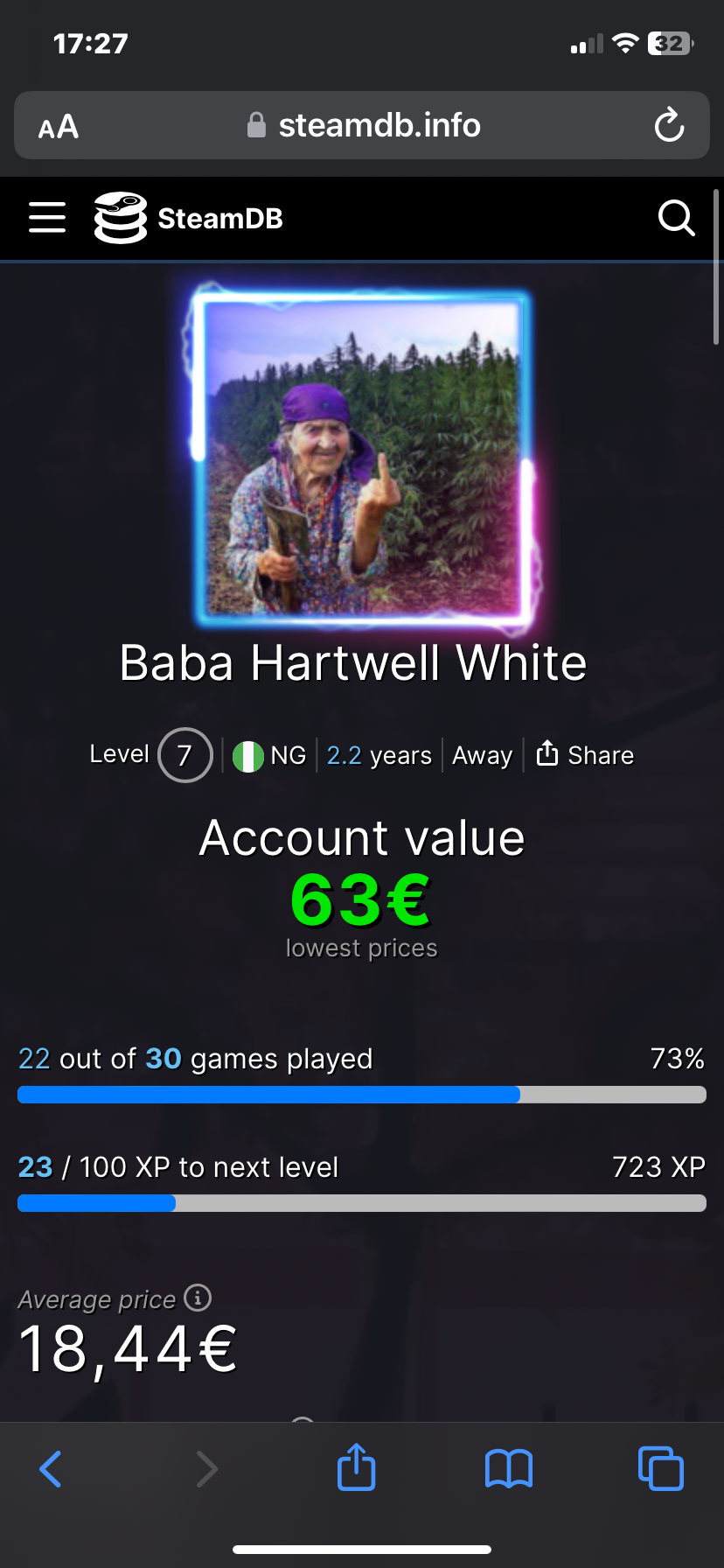Reload the page in Safari
Image resolution: width=724 pixels, height=1568 pixels.
point(669,125)
